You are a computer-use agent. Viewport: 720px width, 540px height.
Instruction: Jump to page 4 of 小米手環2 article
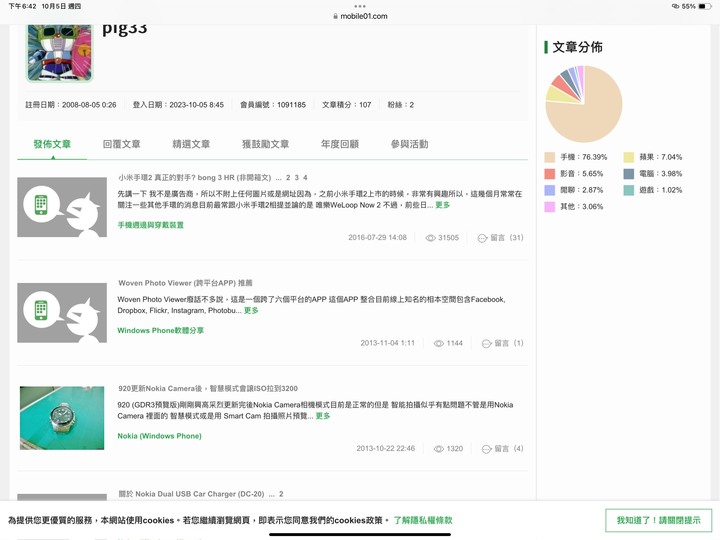(x=305, y=177)
